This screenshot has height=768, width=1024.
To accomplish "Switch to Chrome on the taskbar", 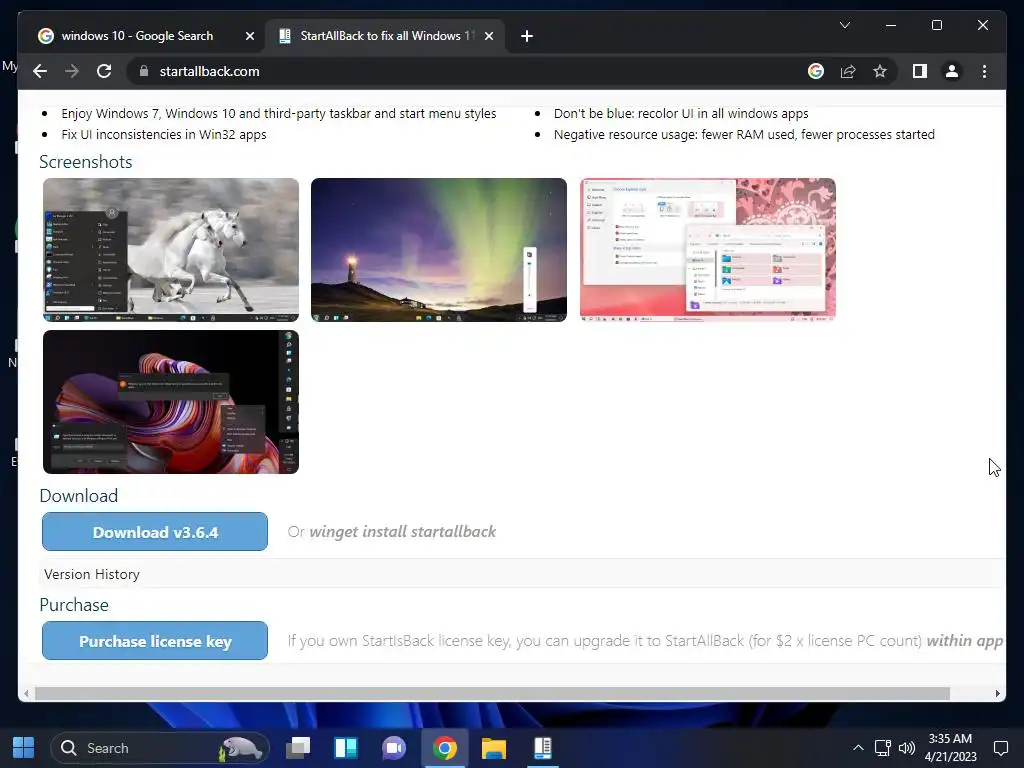I will [445, 748].
